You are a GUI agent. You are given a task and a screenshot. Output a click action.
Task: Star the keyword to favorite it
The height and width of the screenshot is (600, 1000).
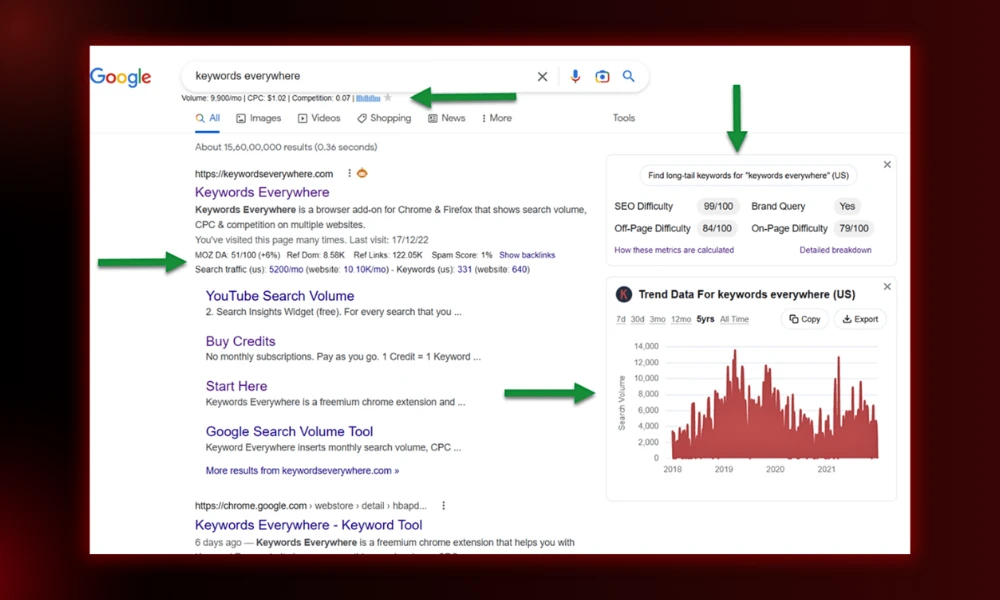388,98
